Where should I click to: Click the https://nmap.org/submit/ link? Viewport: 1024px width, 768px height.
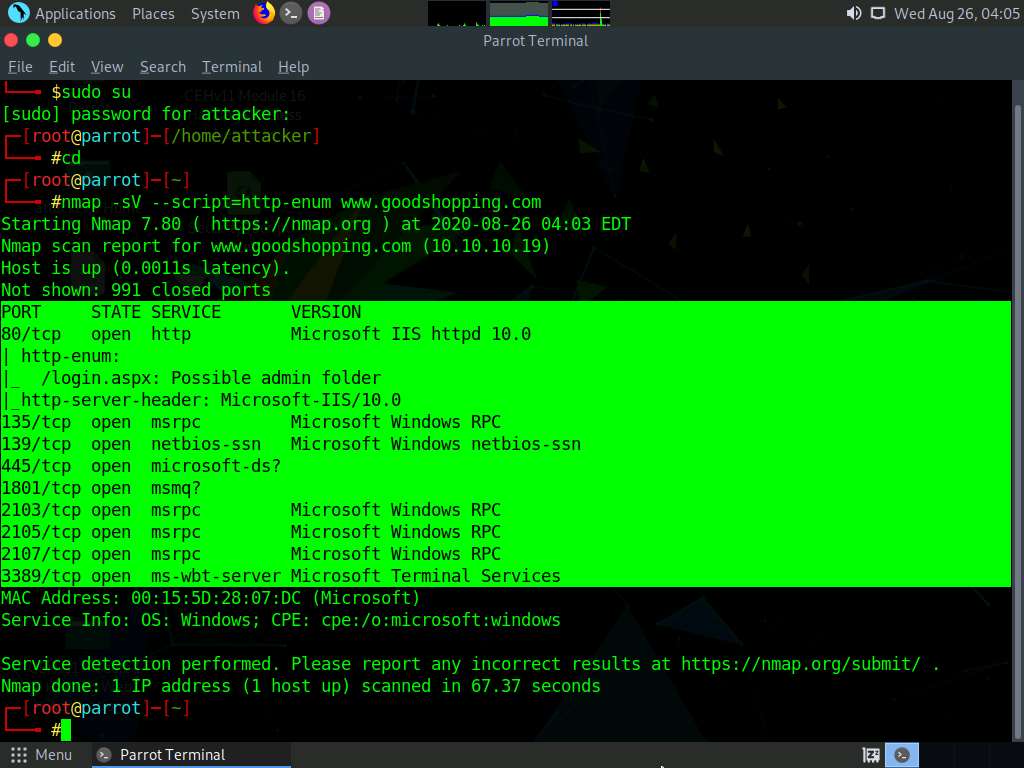(801, 664)
